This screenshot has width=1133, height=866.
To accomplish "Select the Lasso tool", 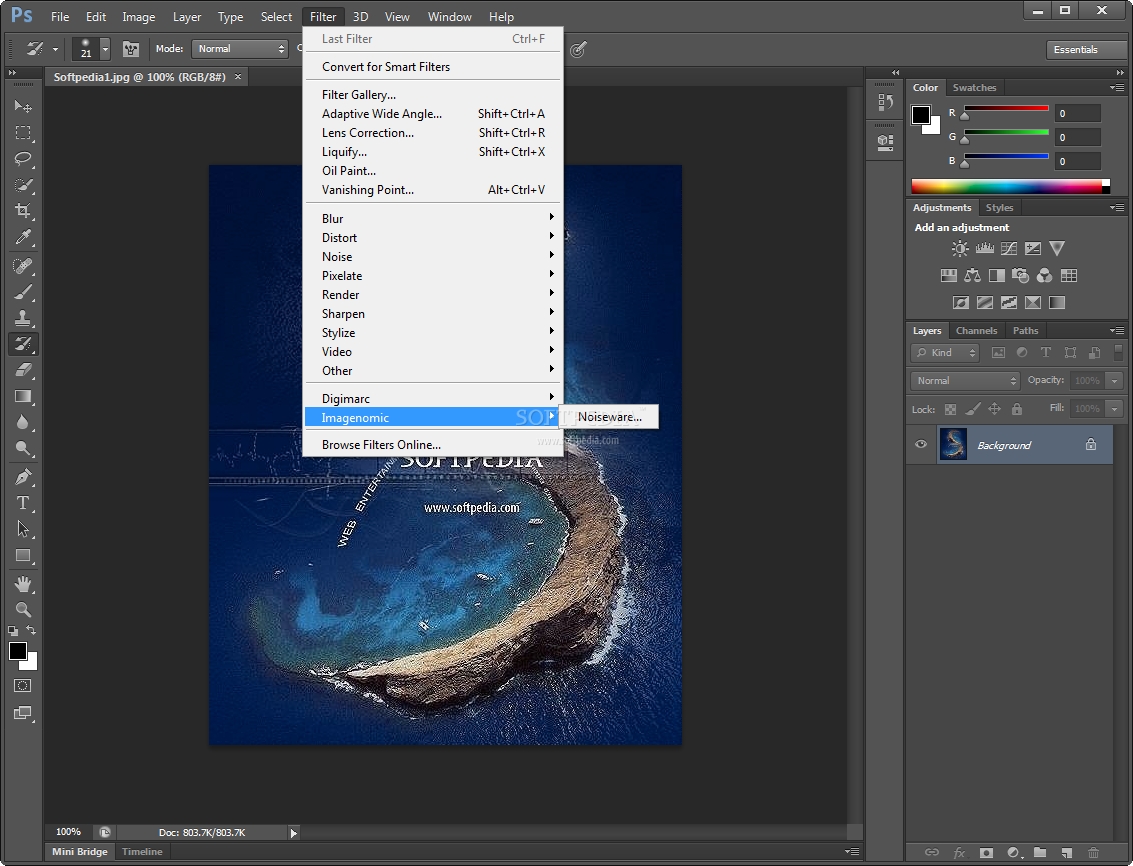I will pyautogui.click(x=23, y=159).
